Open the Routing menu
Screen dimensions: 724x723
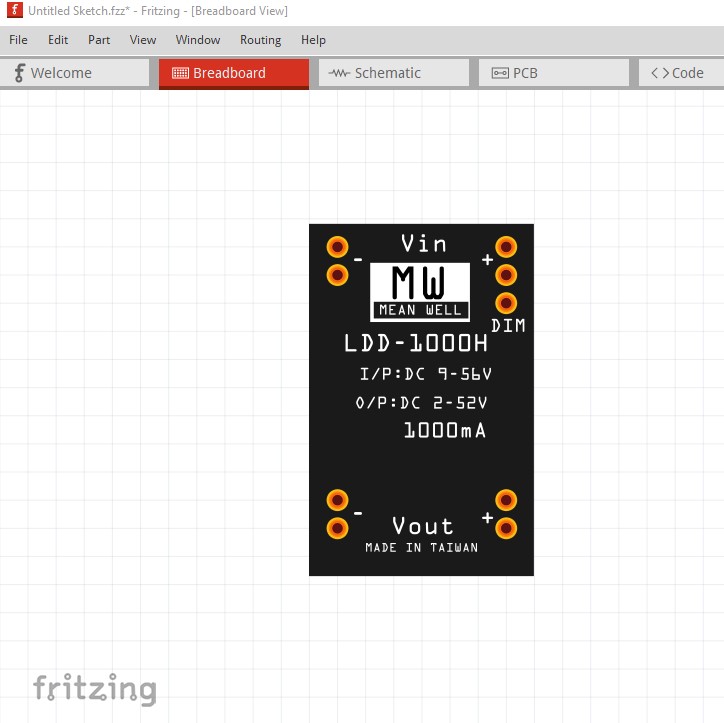coord(260,40)
